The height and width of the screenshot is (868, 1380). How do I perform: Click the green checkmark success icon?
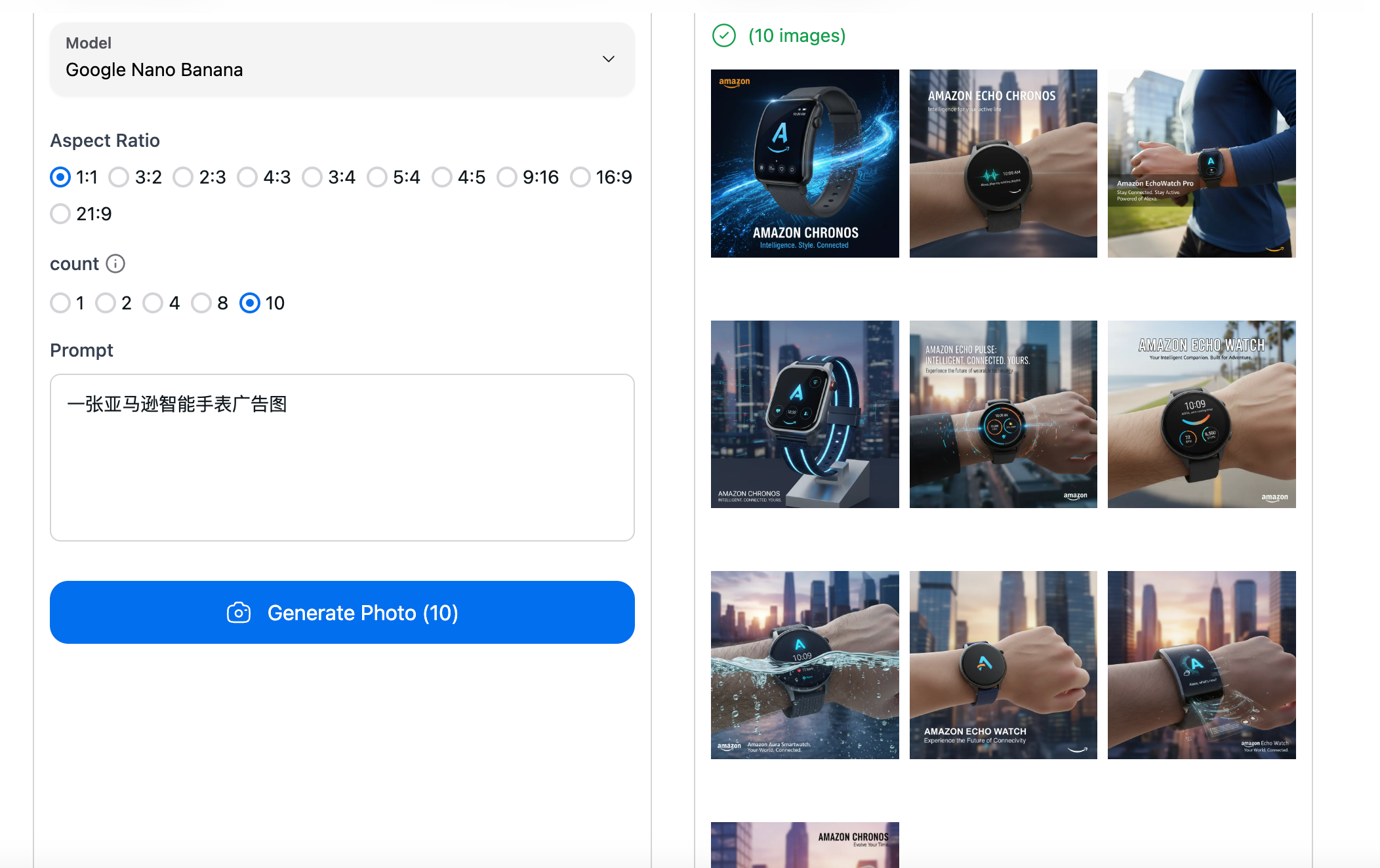click(x=724, y=35)
